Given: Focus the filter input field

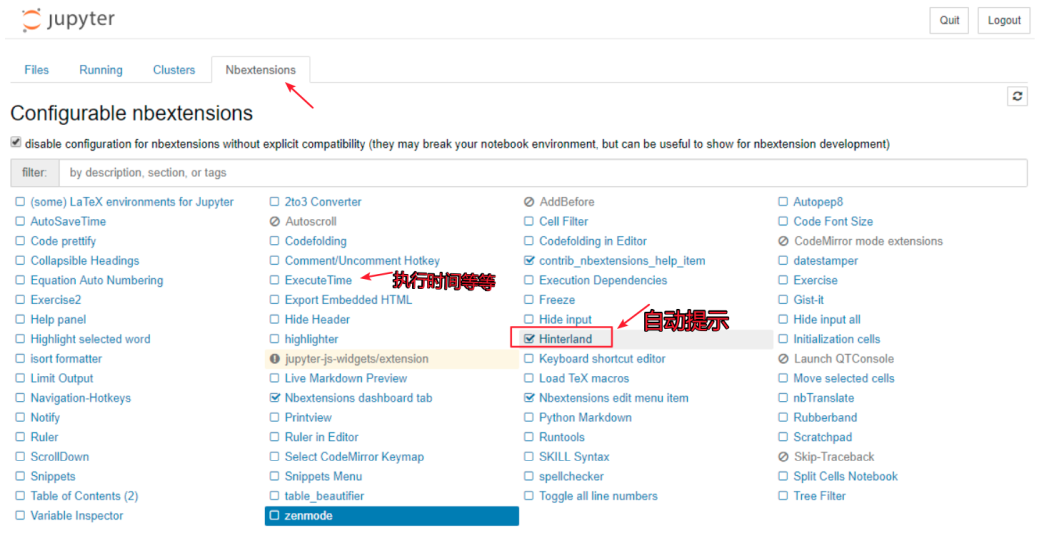Looking at the screenshot, I should click(542, 173).
